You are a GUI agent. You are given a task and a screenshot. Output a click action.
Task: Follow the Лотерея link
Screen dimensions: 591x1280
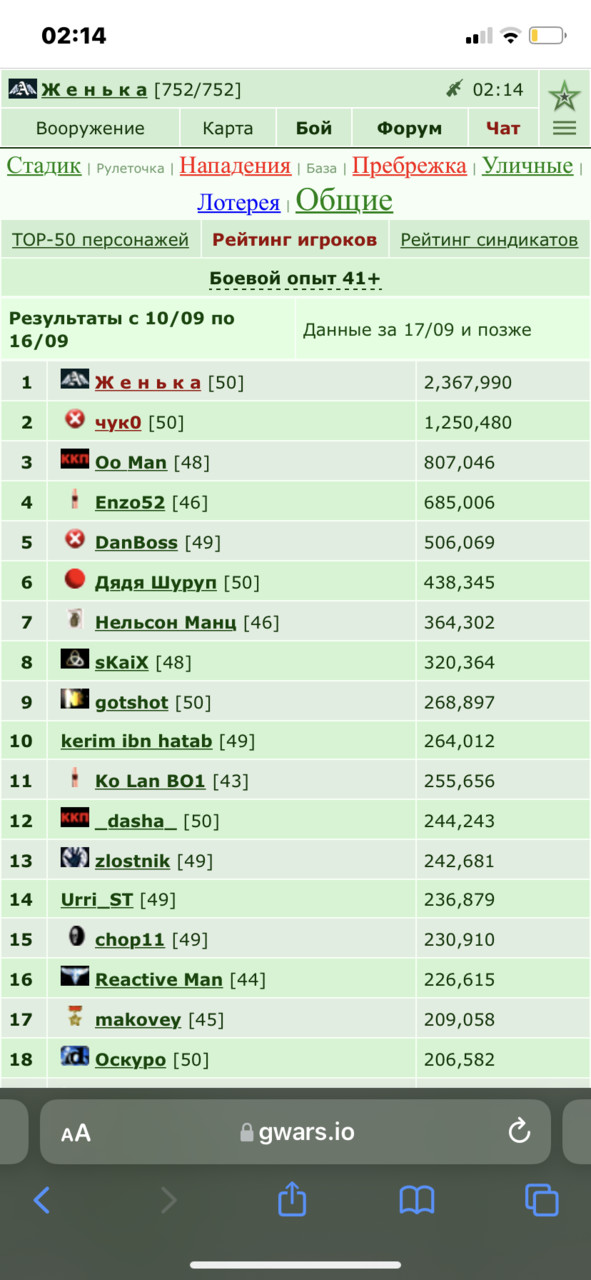tap(238, 203)
